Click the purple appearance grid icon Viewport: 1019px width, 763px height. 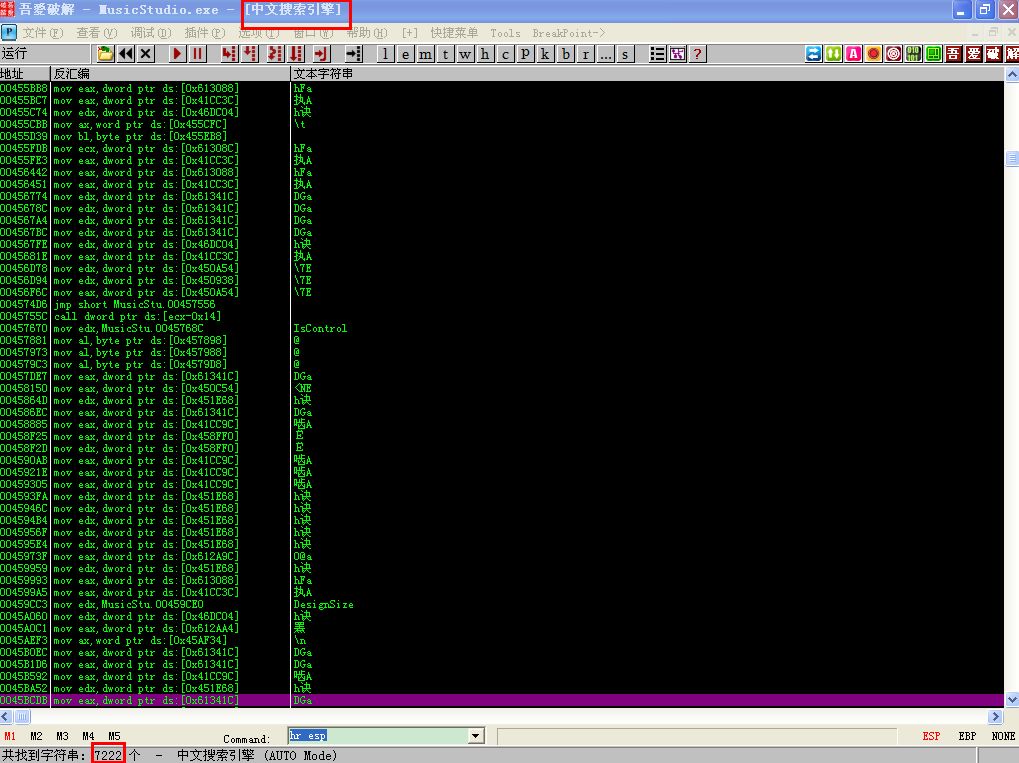click(x=678, y=54)
